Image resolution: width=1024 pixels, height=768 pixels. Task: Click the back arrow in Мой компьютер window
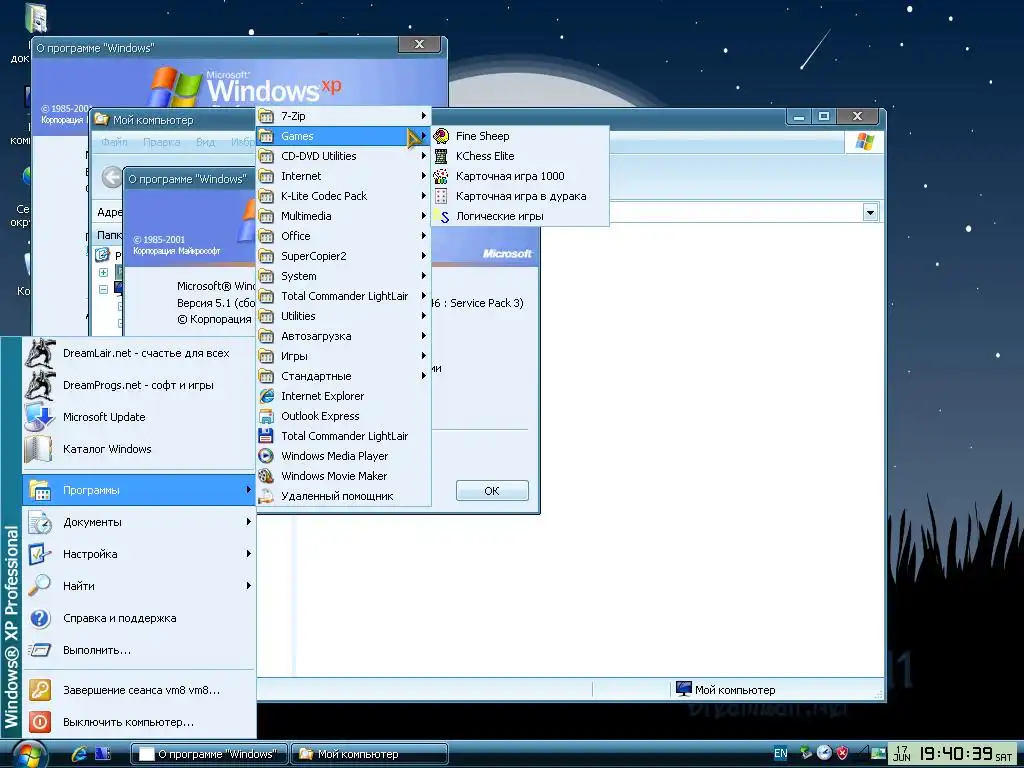(112, 177)
